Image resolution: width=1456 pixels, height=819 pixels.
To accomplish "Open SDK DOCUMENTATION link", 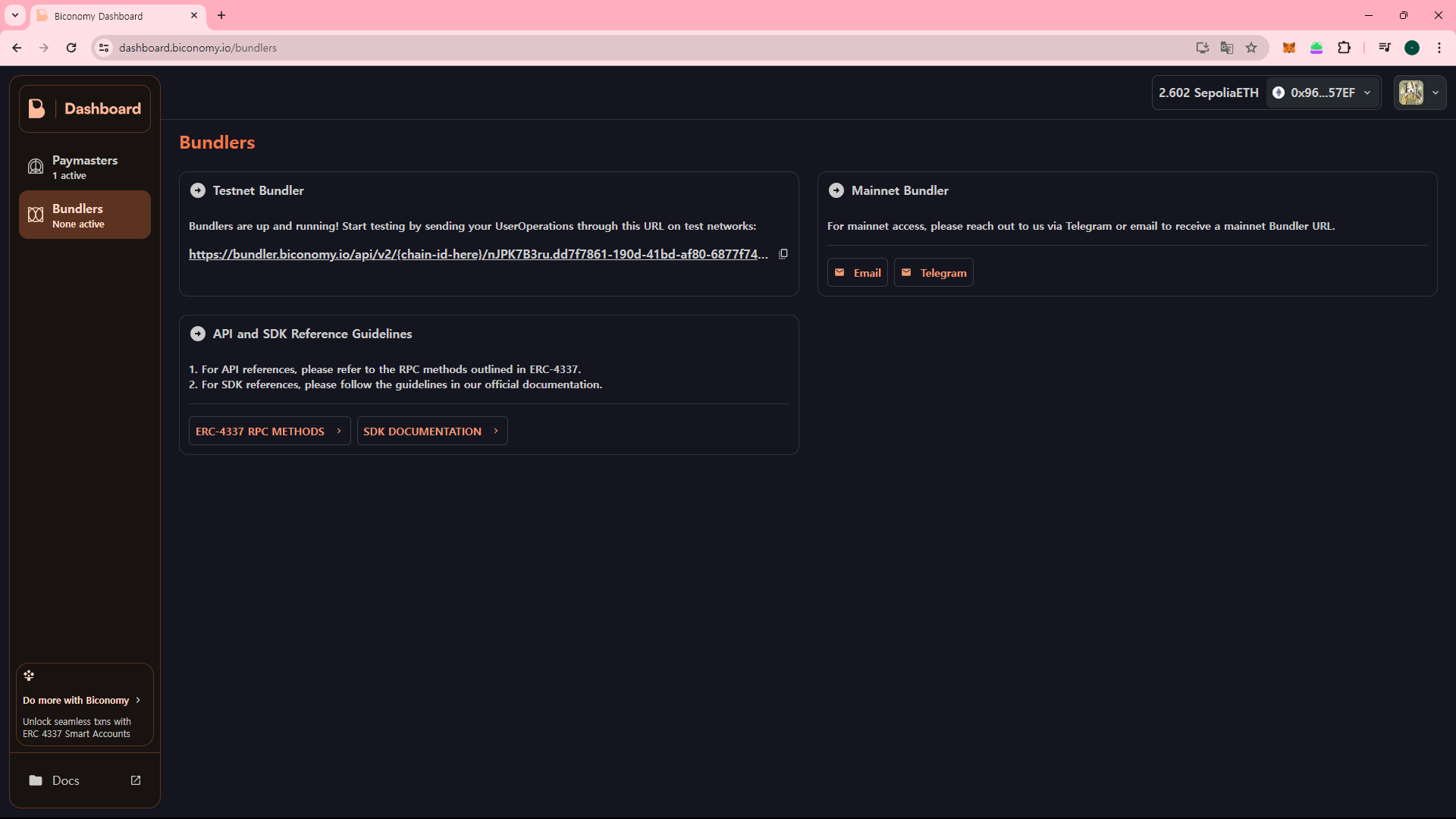I will (432, 431).
